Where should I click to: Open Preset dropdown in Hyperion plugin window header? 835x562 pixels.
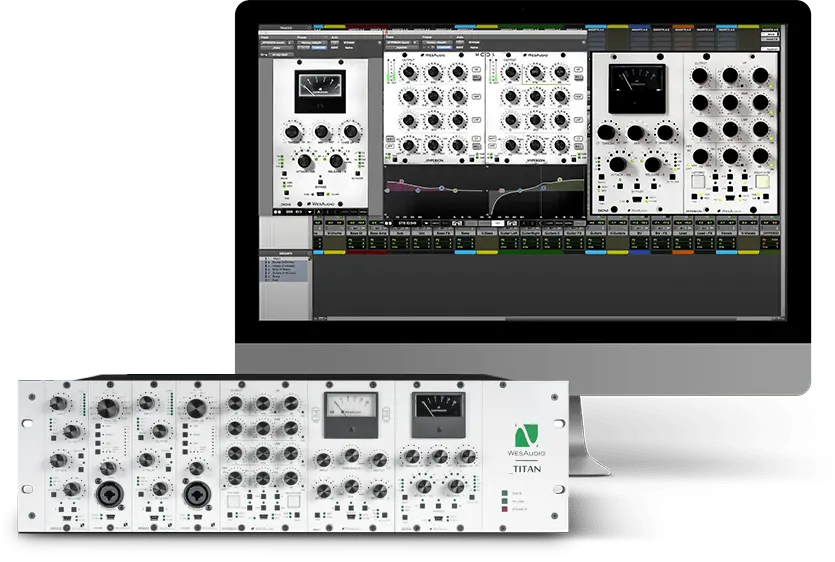tap(437, 43)
